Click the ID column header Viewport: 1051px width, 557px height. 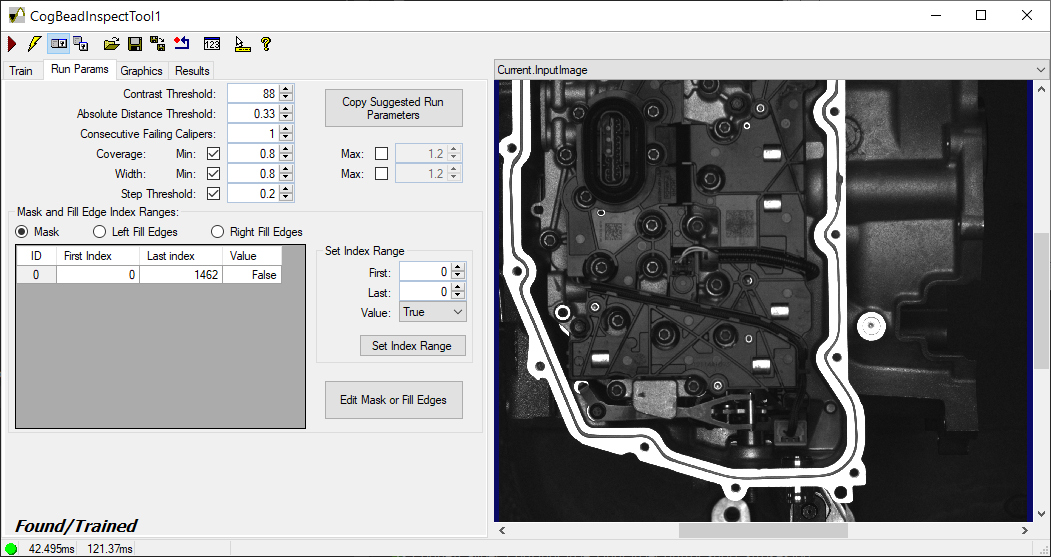point(36,256)
